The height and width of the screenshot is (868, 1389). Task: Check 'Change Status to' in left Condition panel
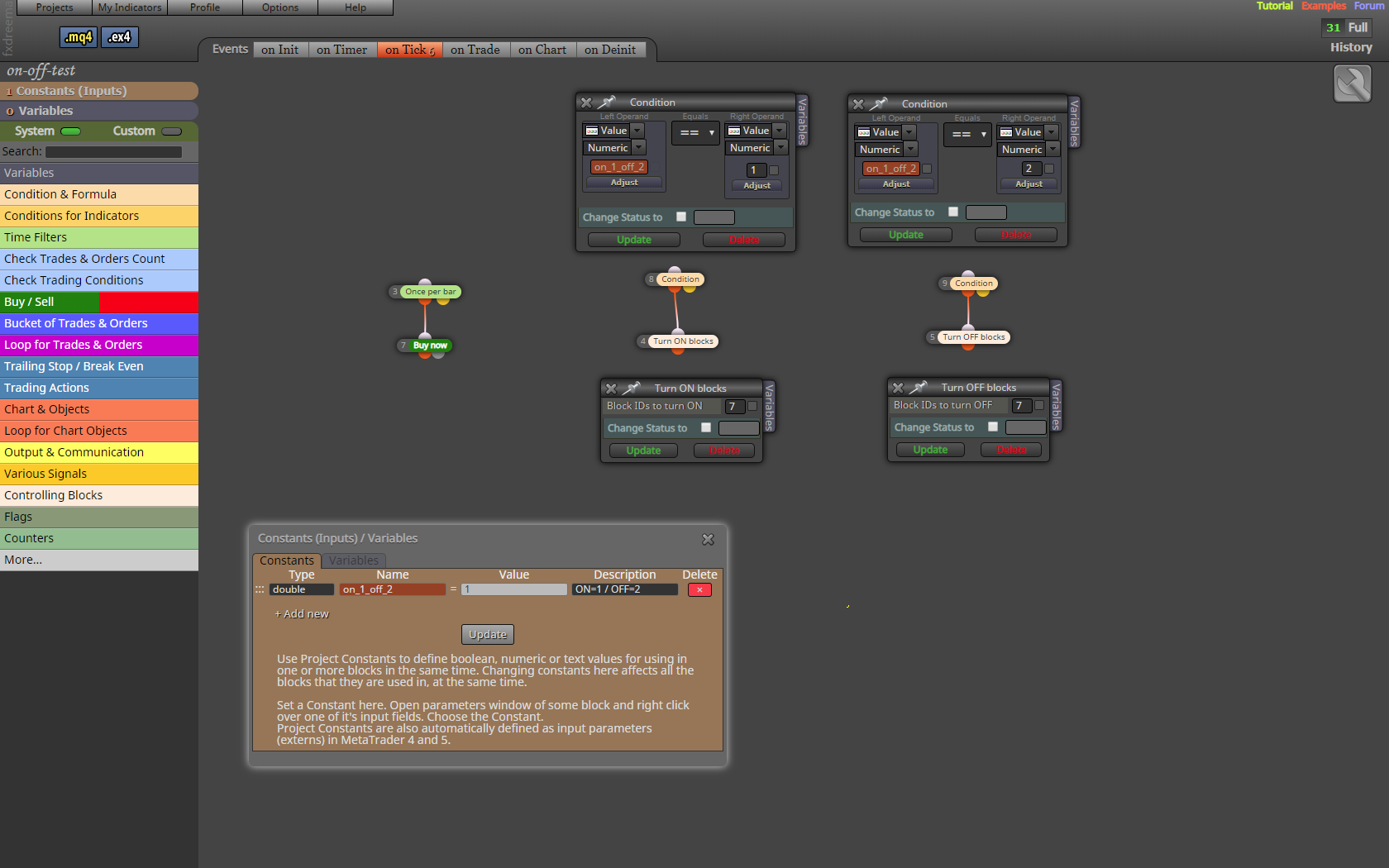681,217
